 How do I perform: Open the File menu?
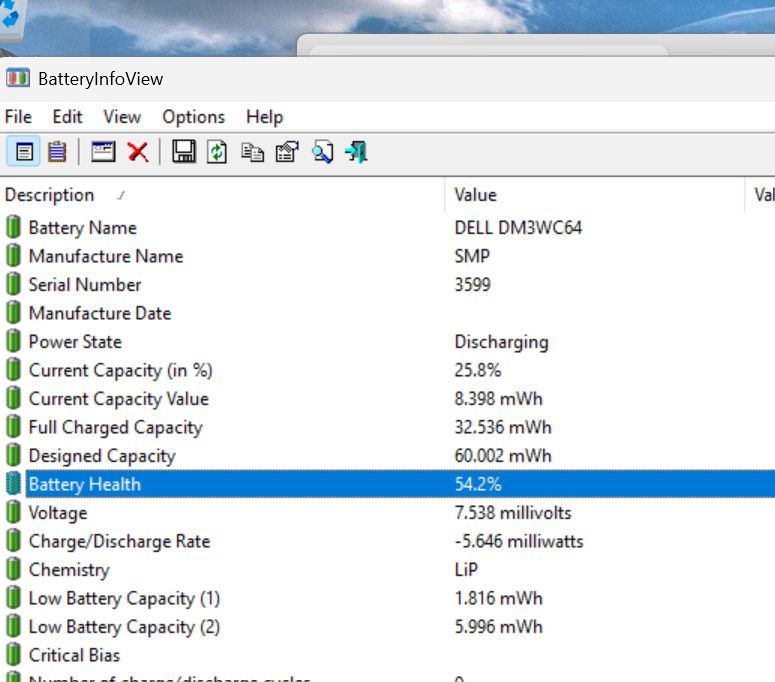[18, 117]
